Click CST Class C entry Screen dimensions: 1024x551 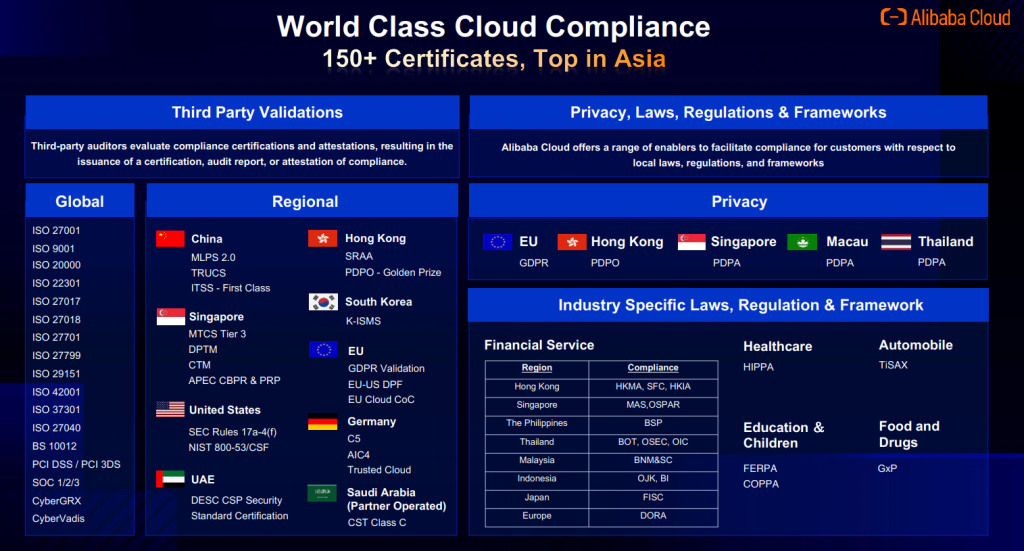(x=377, y=522)
